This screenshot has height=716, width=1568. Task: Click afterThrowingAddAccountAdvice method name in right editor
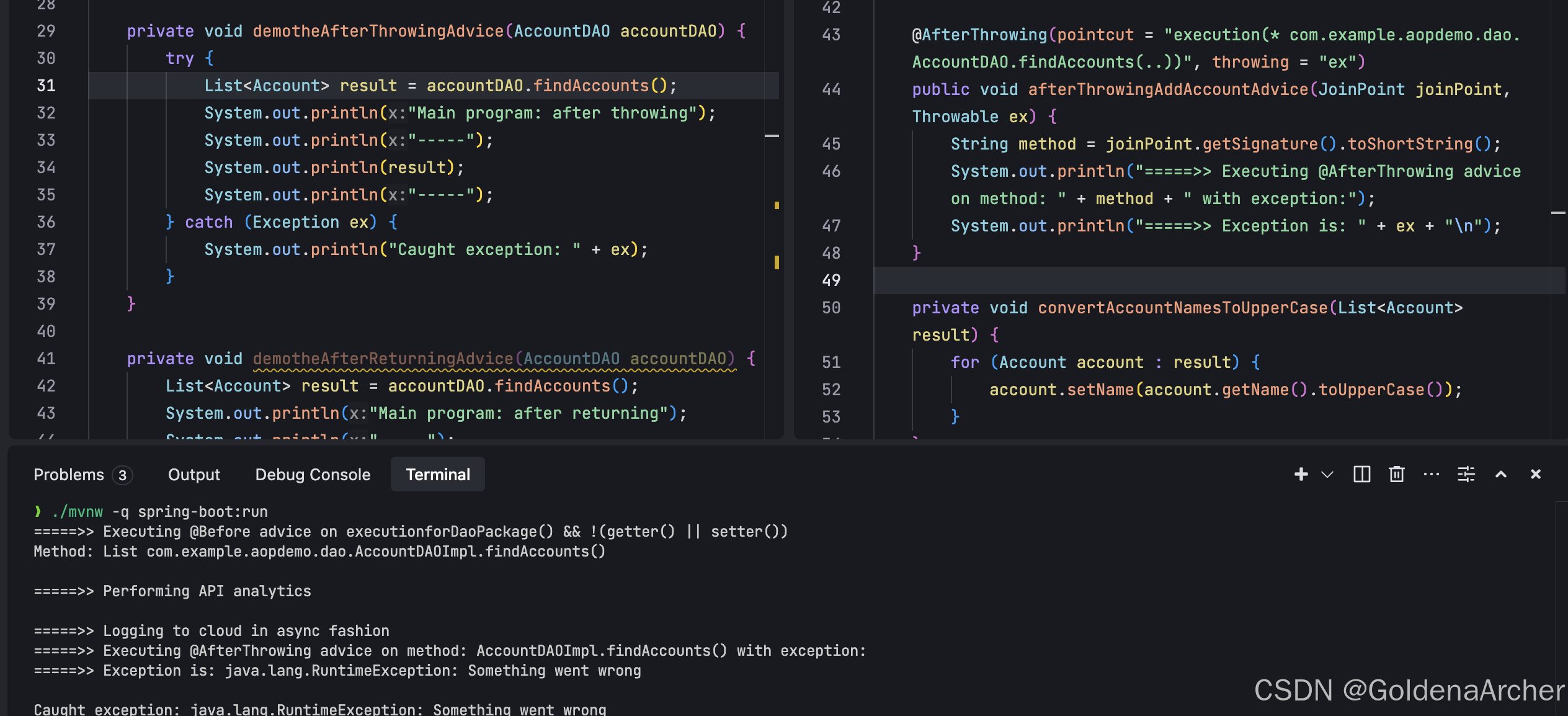pos(1167,89)
